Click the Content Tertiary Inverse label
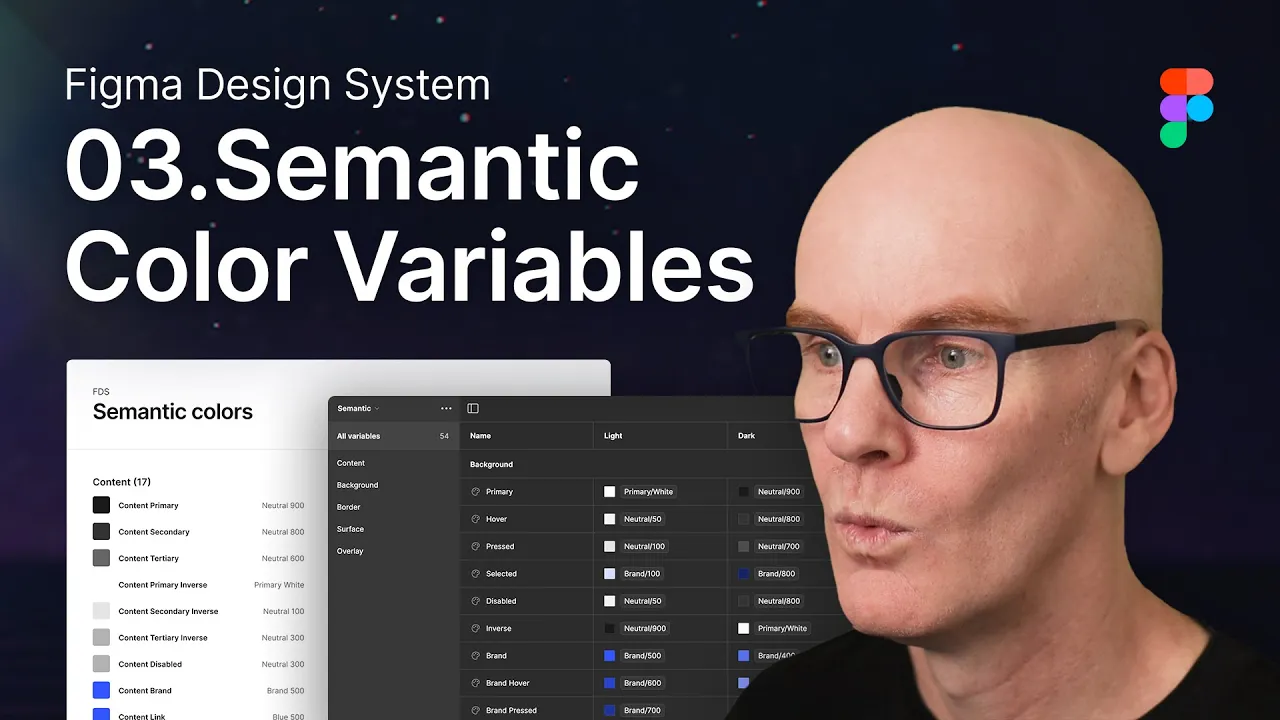The width and height of the screenshot is (1280, 720). click(163, 638)
